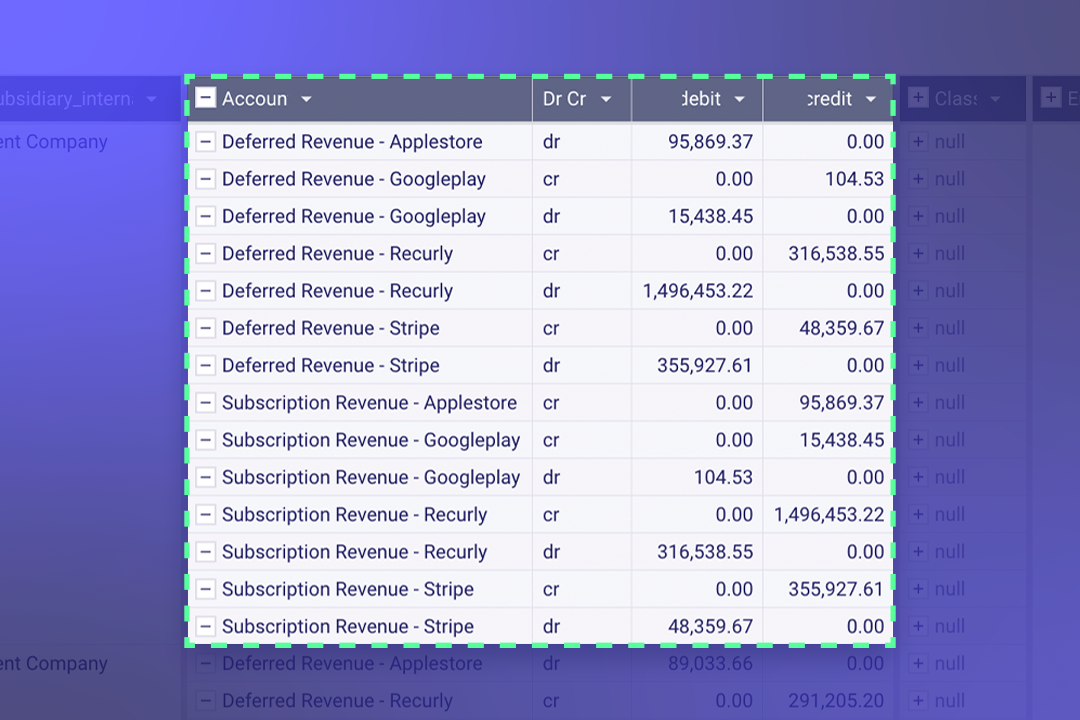Collapse the Subscription Revenue - Recurly cr row
The width and height of the screenshot is (1080, 720).
tap(205, 514)
